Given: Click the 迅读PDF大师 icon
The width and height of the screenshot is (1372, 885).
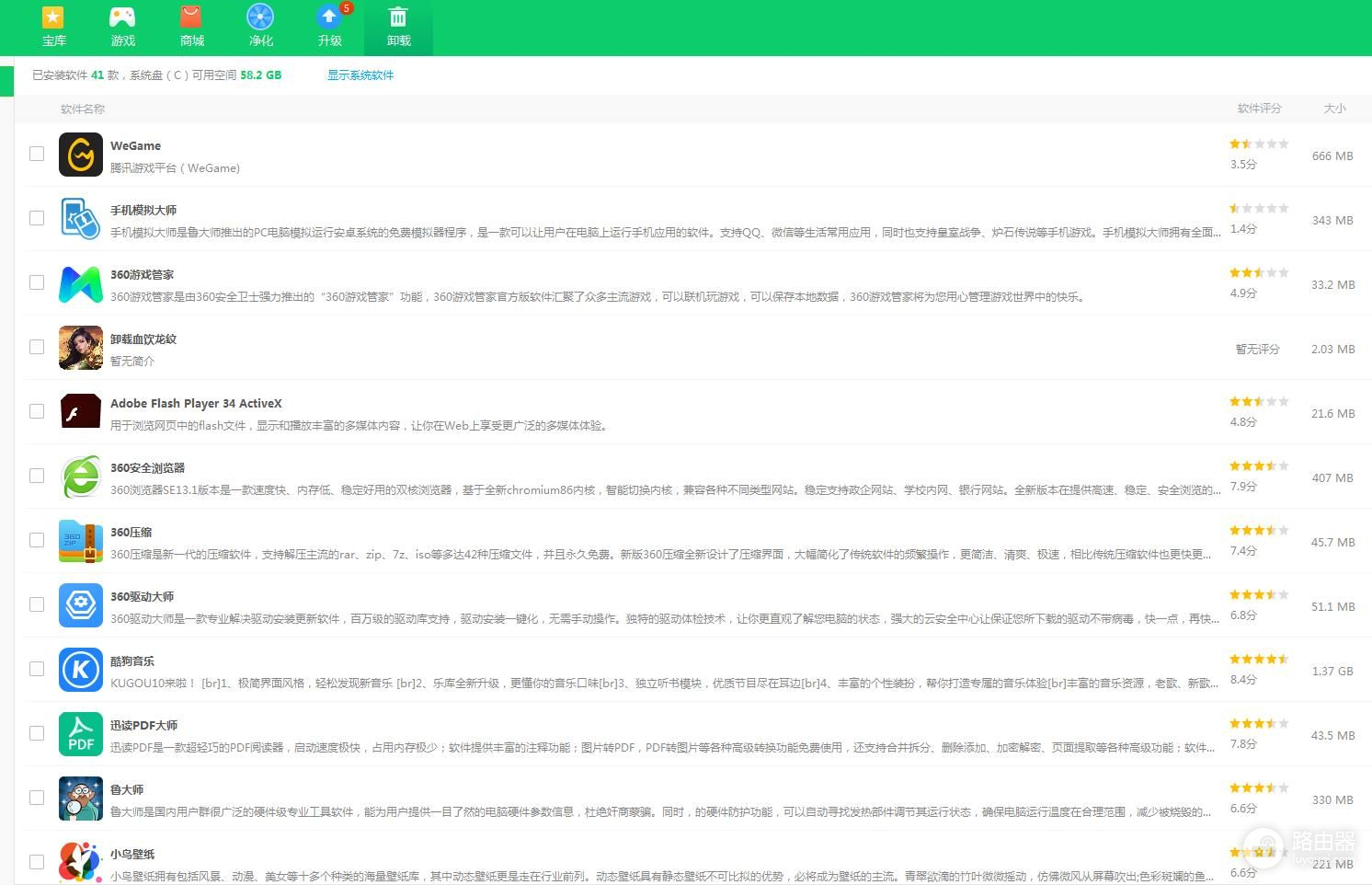Looking at the screenshot, I should point(81,734).
